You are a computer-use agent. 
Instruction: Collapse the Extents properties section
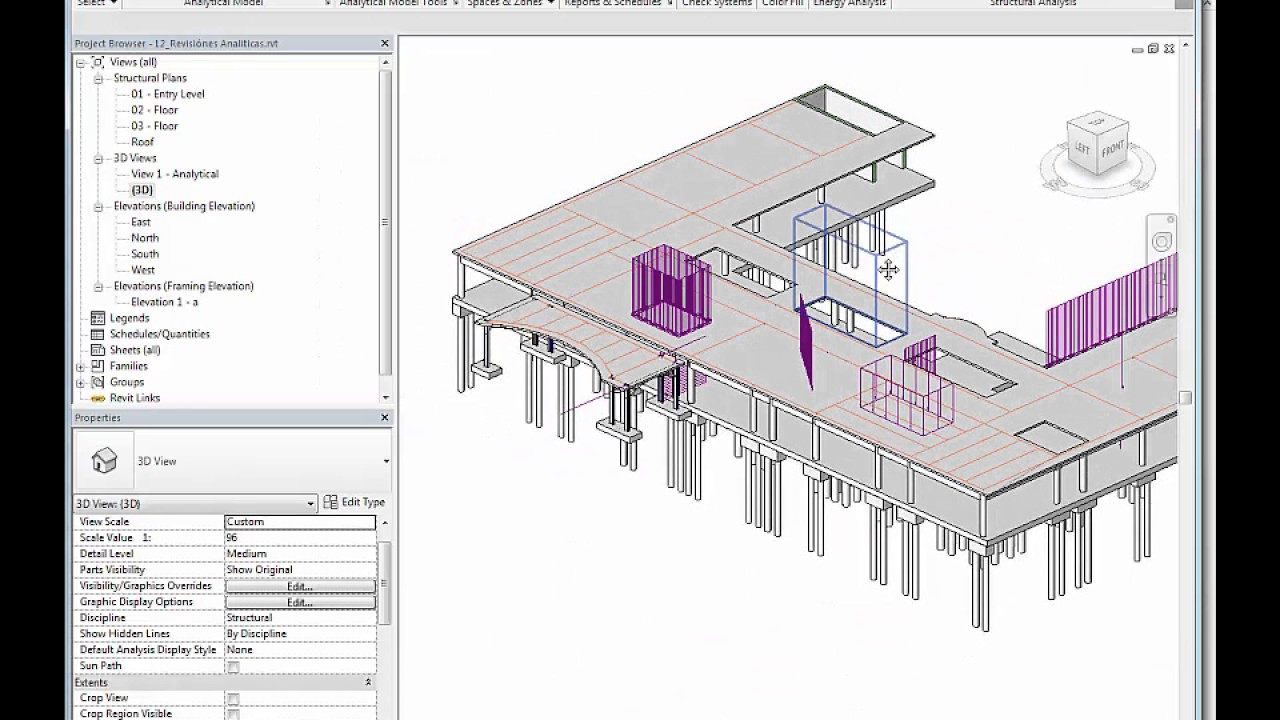[367, 682]
